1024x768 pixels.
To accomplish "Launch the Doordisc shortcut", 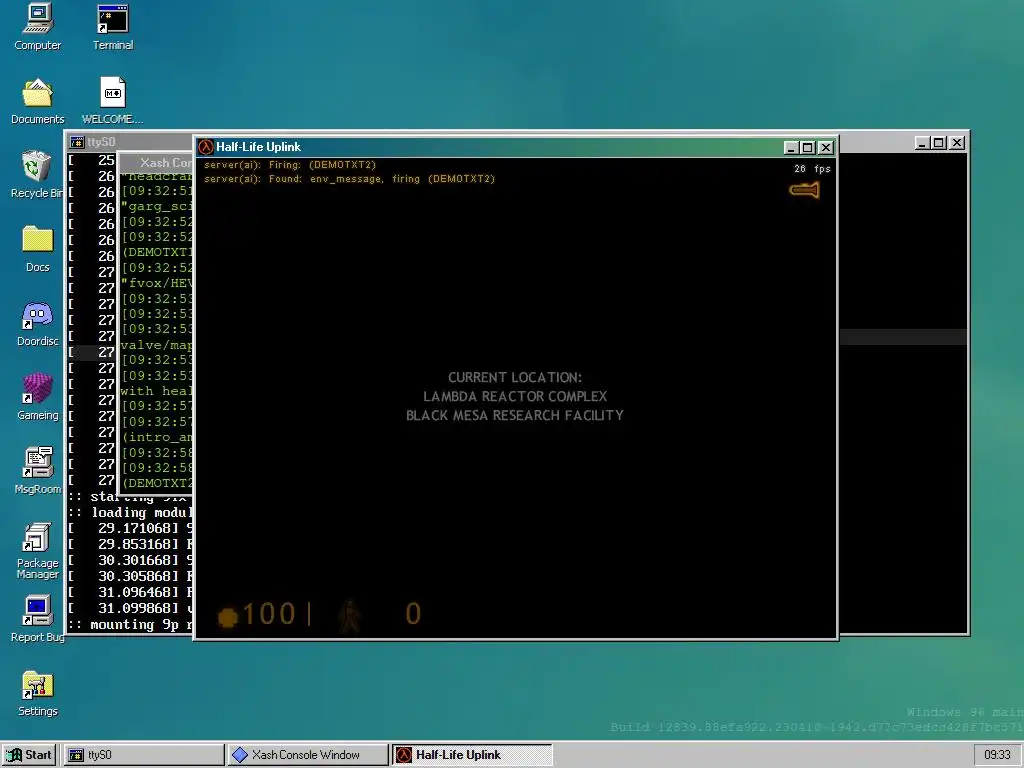I will click(x=37, y=323).
